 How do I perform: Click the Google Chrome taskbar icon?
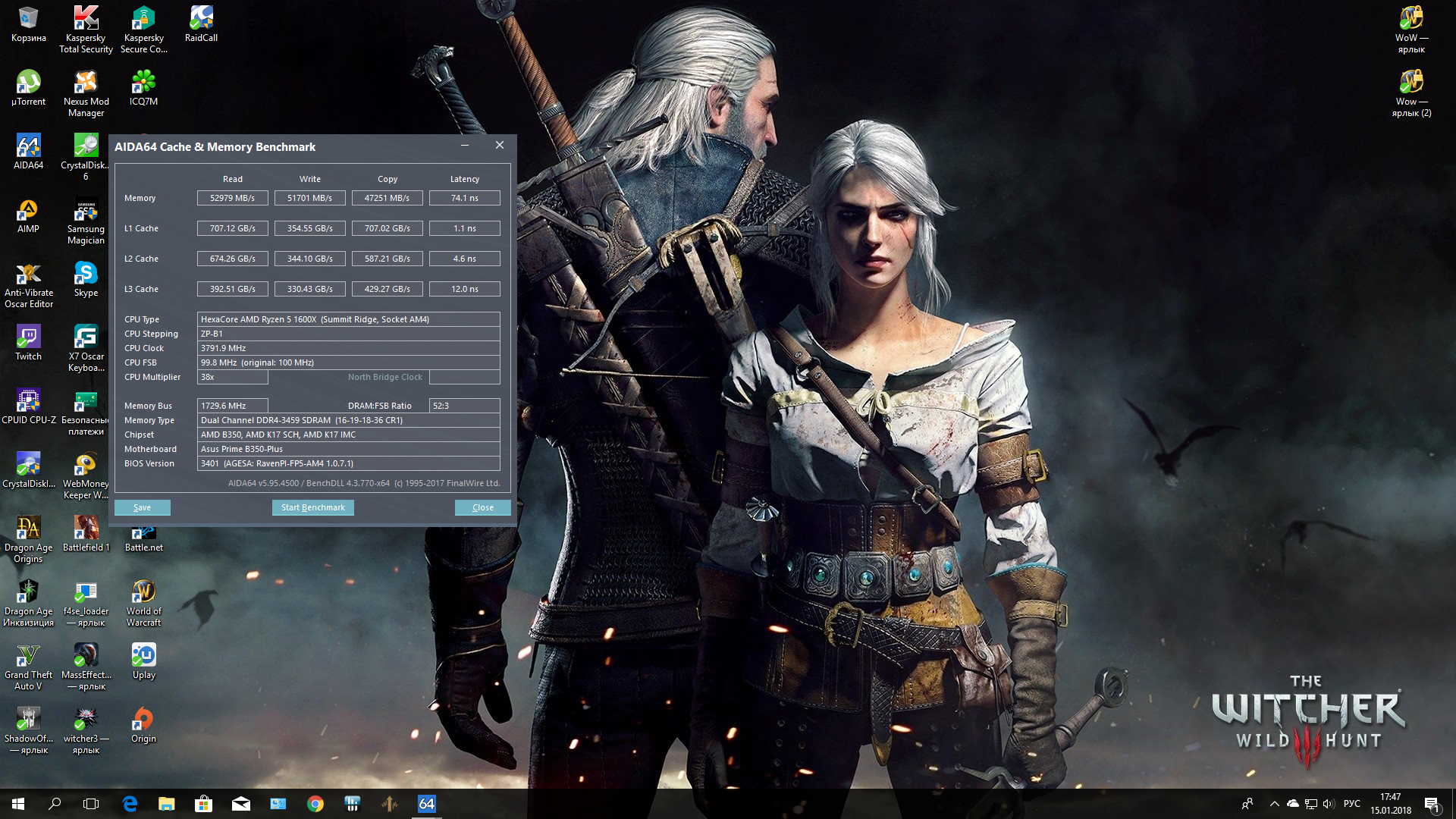(x=315, y=804)
